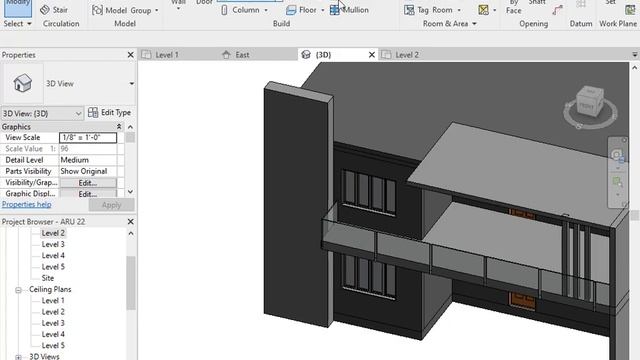Expand the Room & Area panel dropdown

click(x=474, y=24)
